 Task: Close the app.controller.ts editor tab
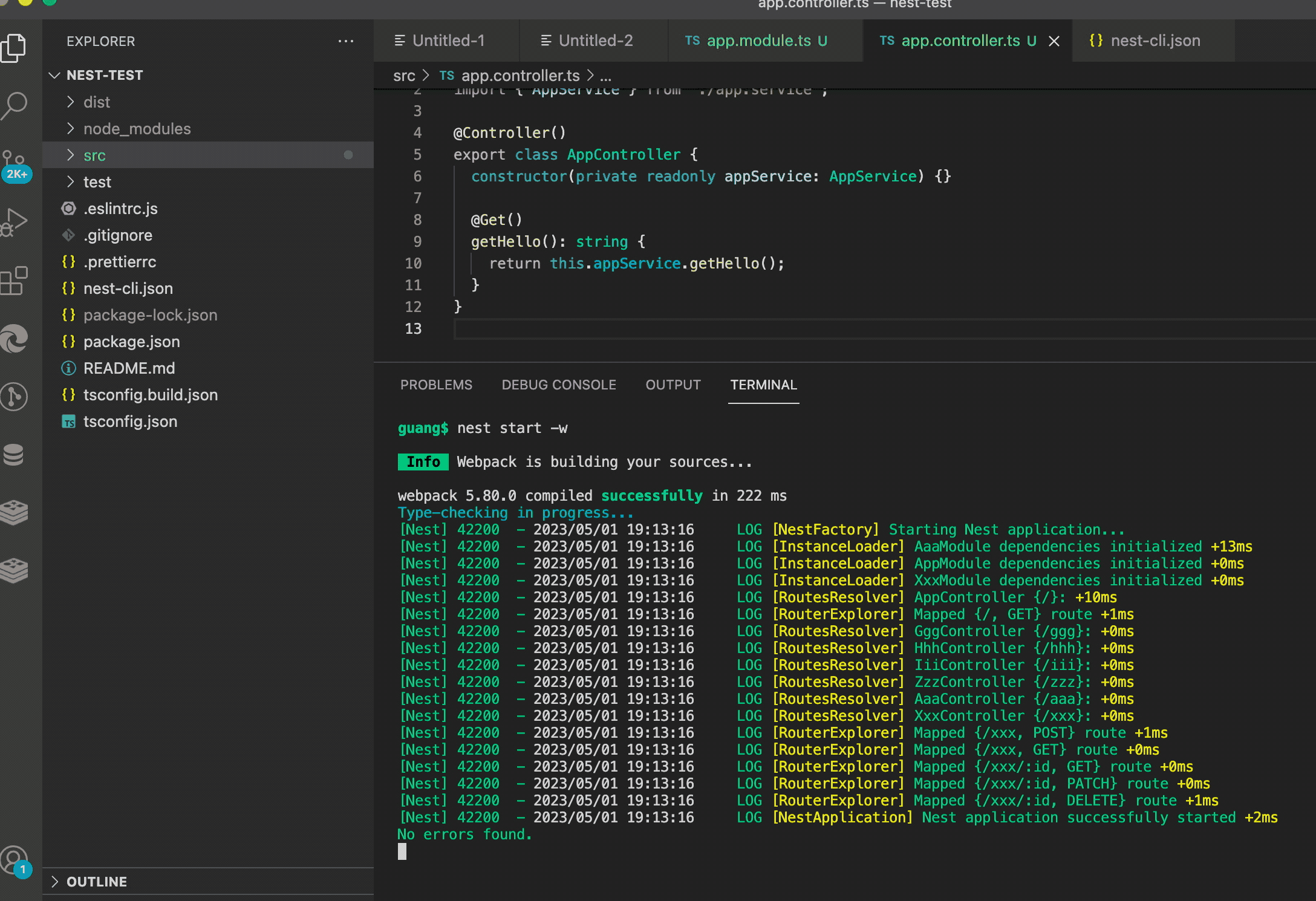click(1054, 41)
